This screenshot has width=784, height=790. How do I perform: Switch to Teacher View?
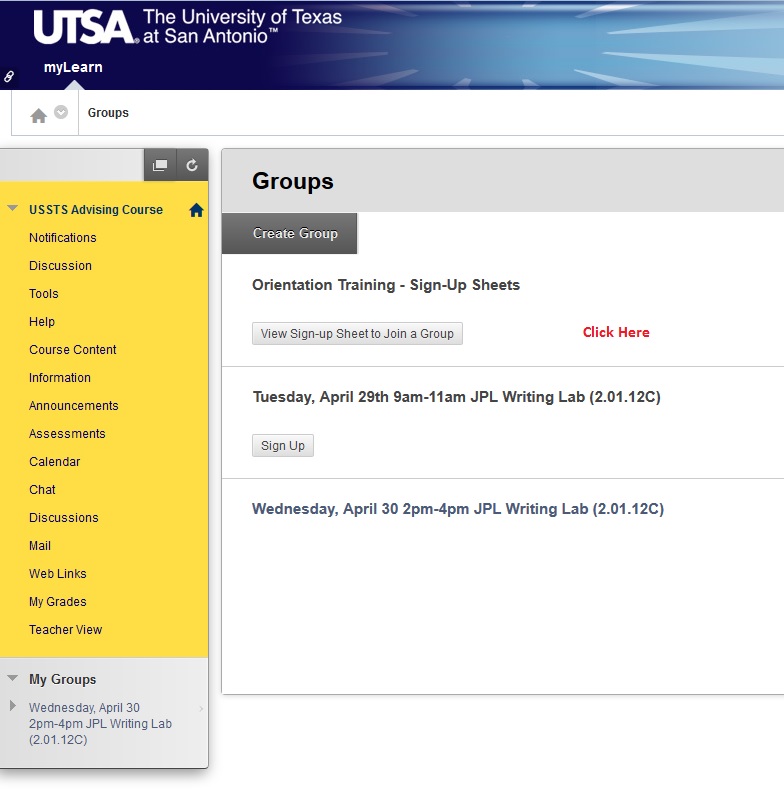pos(65,630)
